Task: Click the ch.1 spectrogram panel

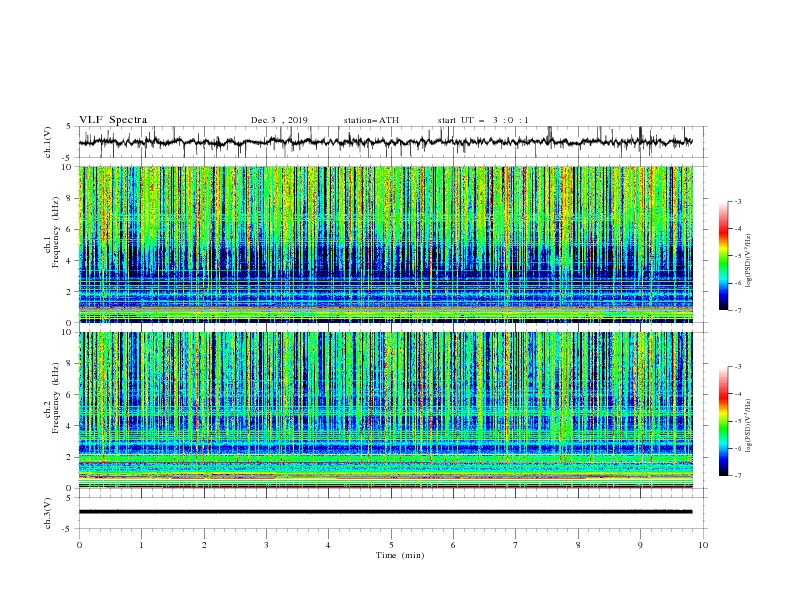Action: click(386, 244)
